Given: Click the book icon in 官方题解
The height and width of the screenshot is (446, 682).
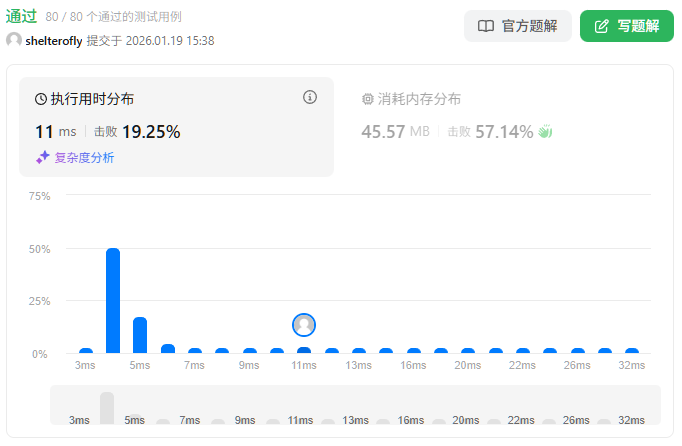Looking at the screenshot, I should click(486, 26).
